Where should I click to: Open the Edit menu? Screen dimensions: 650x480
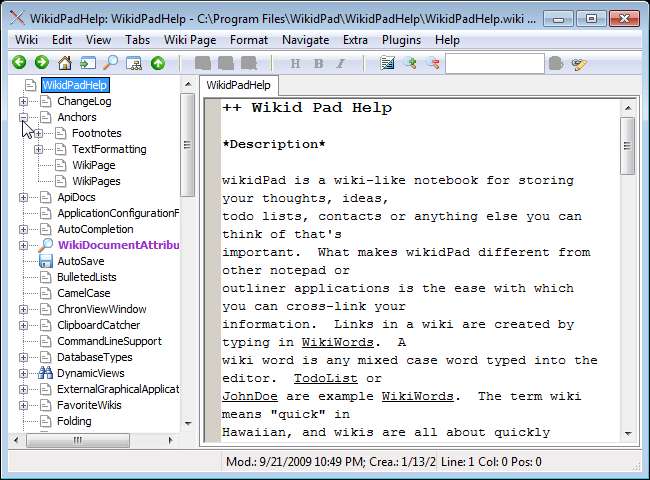pos(62,40)
